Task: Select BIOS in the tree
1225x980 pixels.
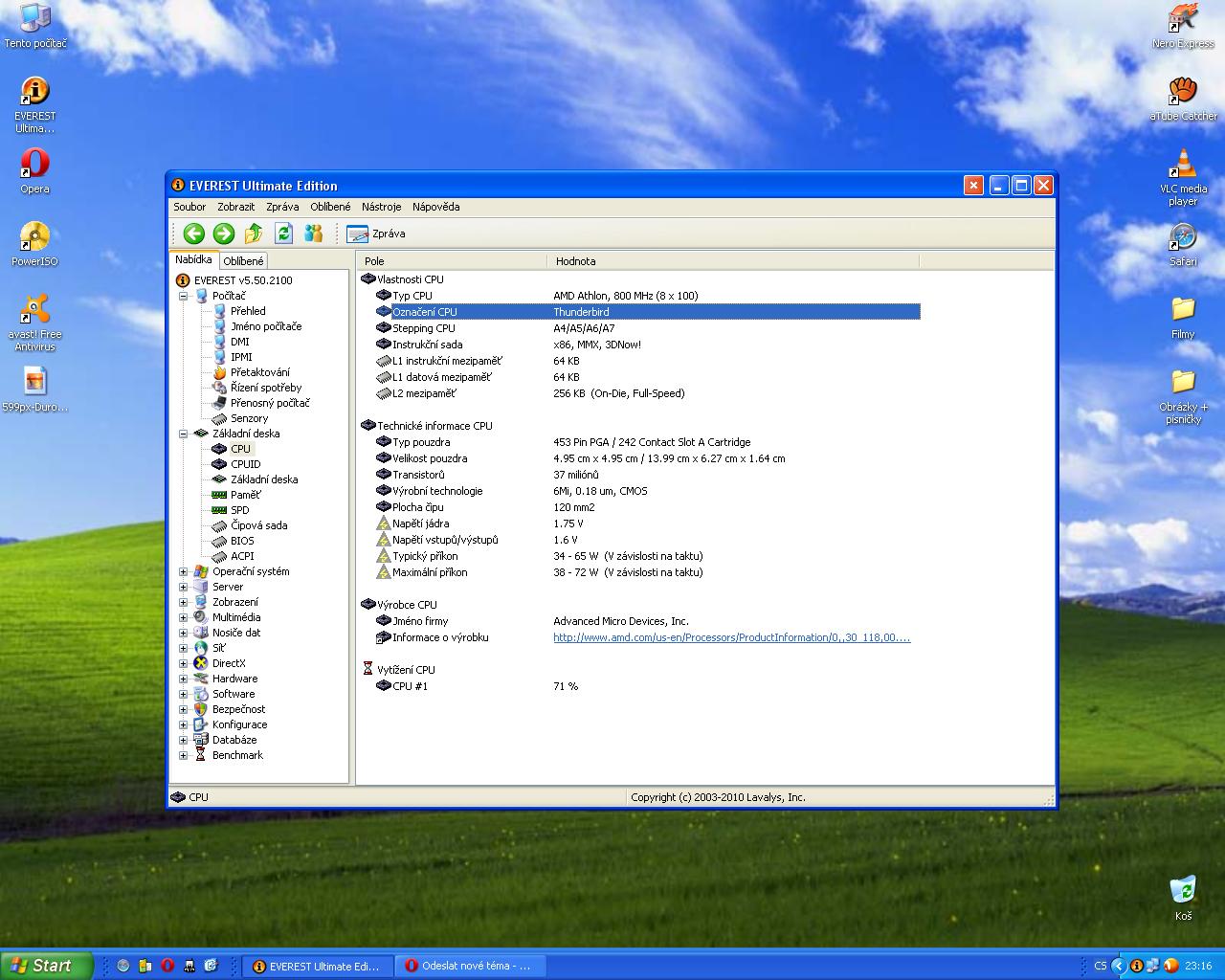Action: pos(242,541)
